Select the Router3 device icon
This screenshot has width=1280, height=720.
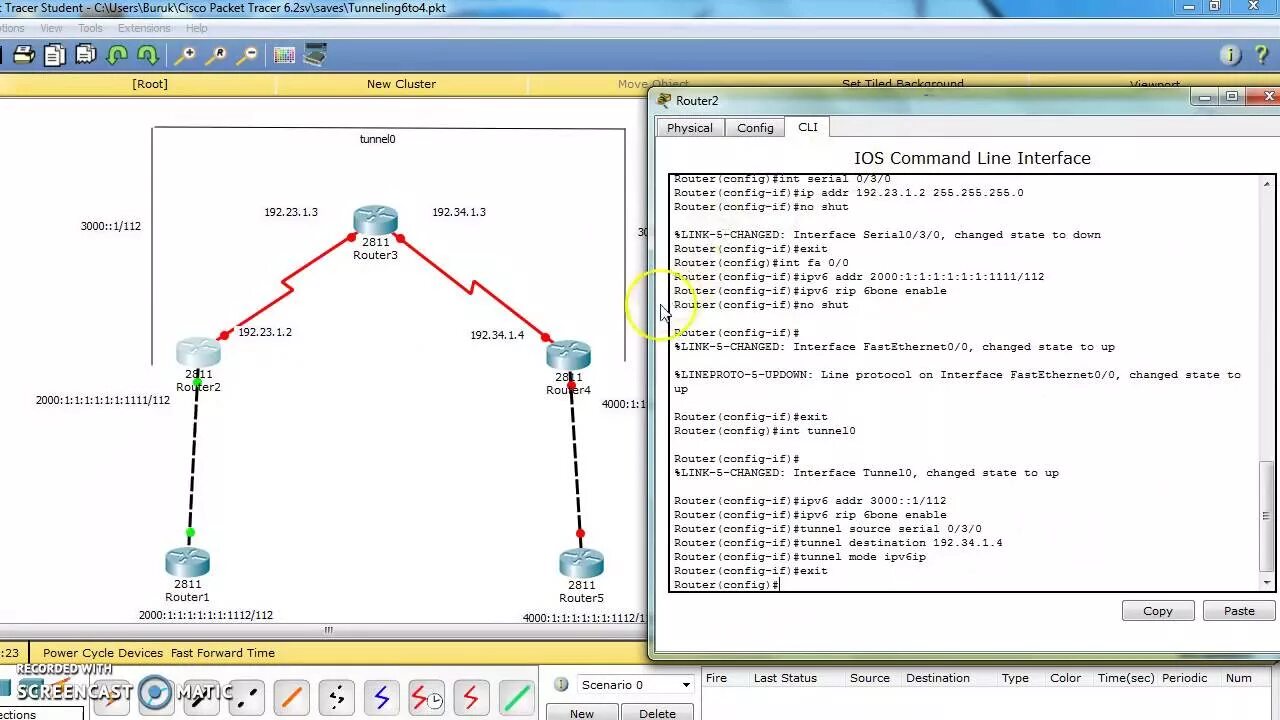pyautogui.click(x=375, y=221)
